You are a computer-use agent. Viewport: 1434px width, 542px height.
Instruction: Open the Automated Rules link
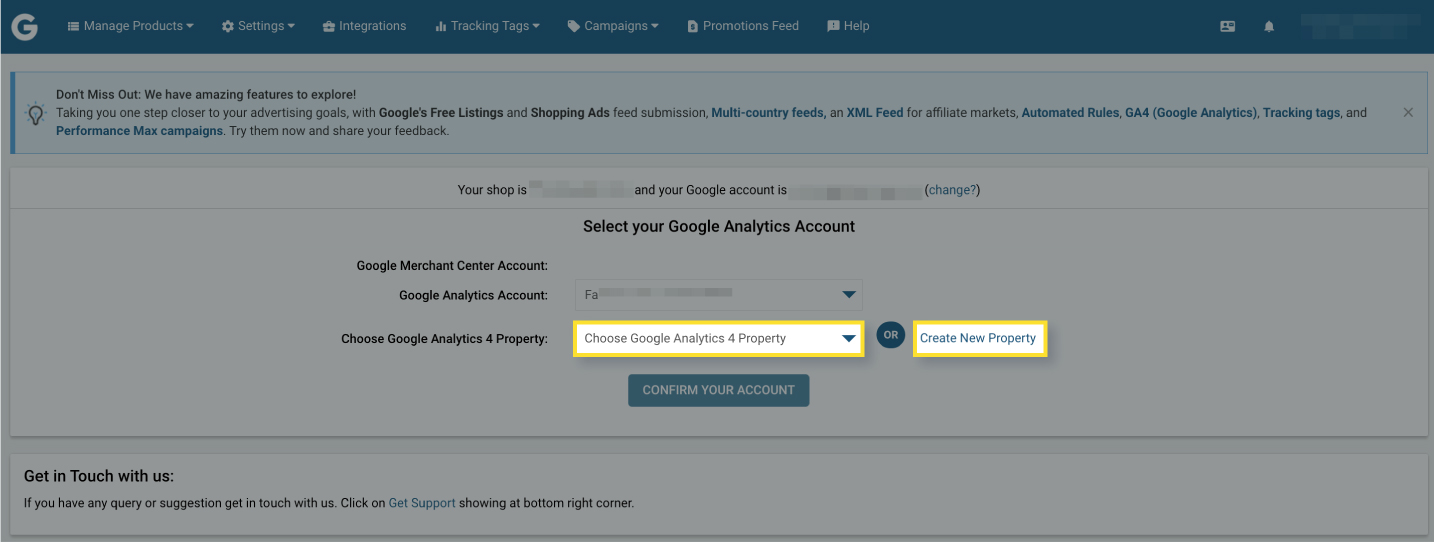(x=1070, y=113)
